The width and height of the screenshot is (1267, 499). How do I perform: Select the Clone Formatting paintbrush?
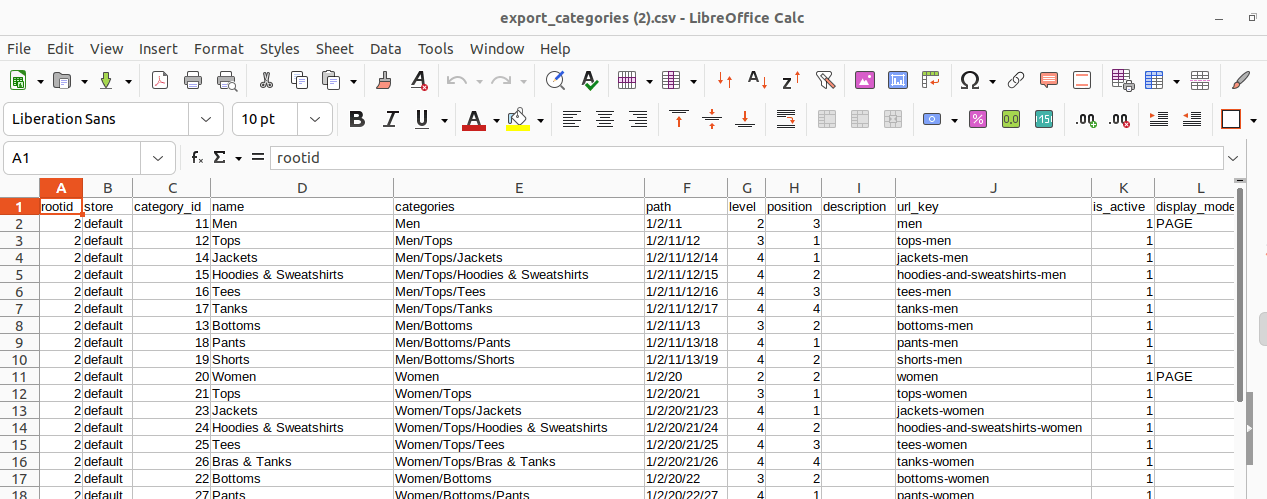[383, 80]
